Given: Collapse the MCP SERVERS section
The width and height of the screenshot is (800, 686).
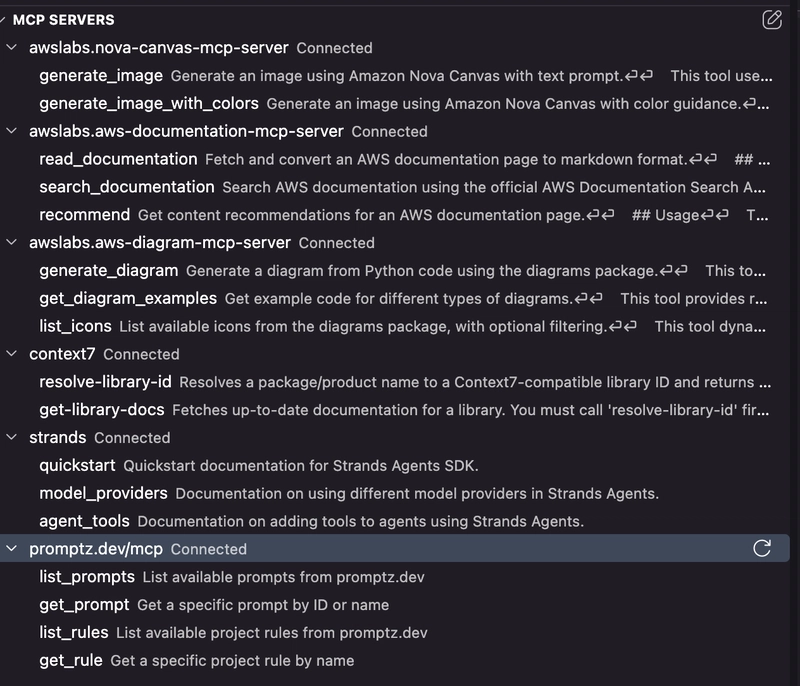Looking at the screenshot, I should tap(4, 20).
